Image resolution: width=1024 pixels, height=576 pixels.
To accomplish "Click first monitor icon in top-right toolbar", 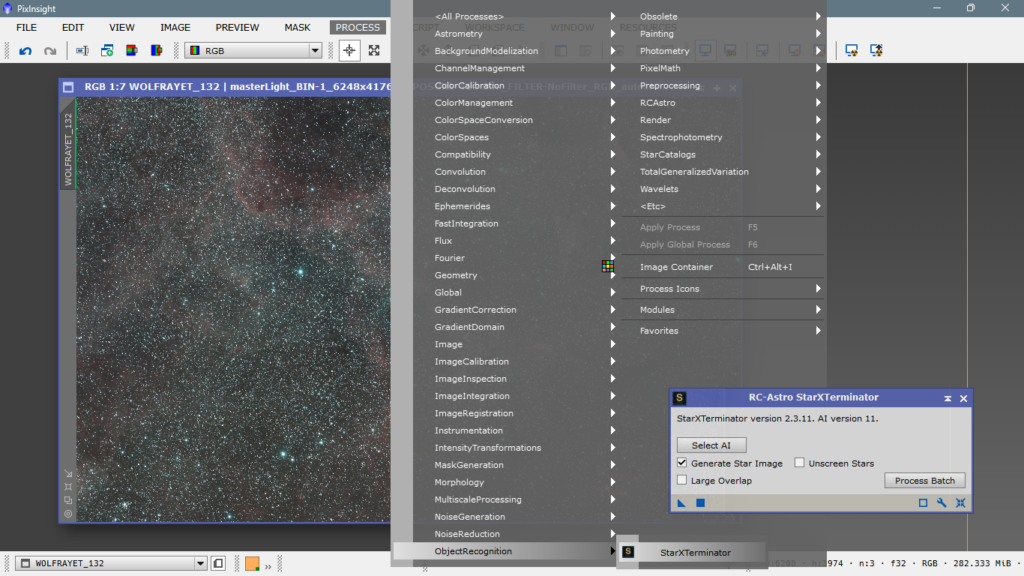I will (x=852, y=51).
